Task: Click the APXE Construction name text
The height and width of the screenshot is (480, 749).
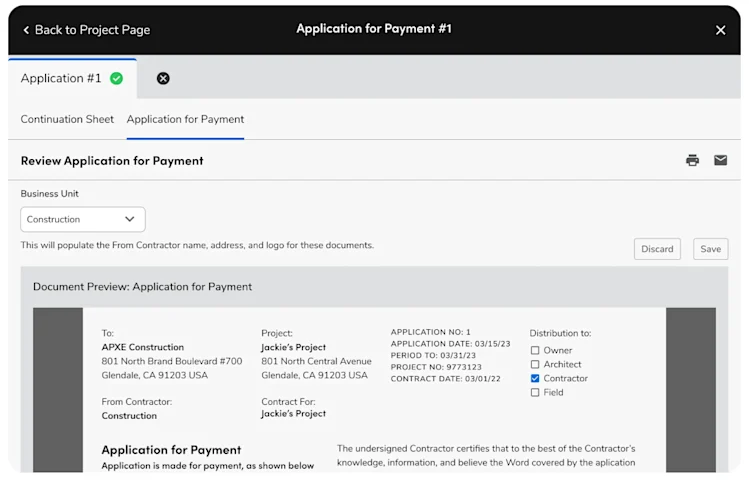Action: coord(142,347)
